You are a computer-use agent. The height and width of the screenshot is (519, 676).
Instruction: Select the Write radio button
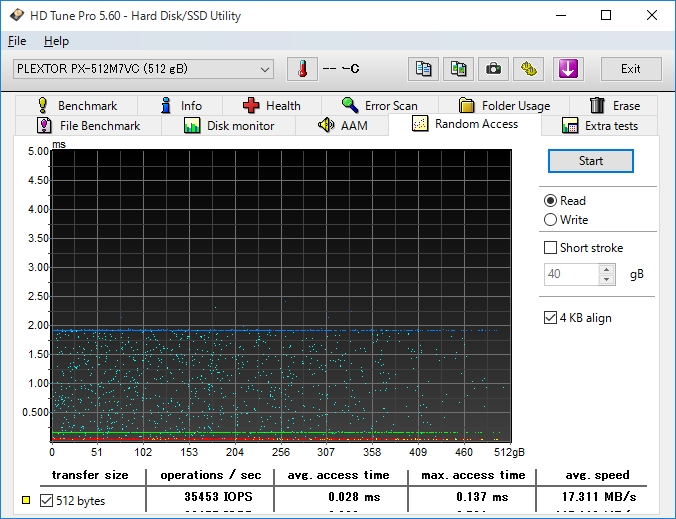tap(550, 220)
